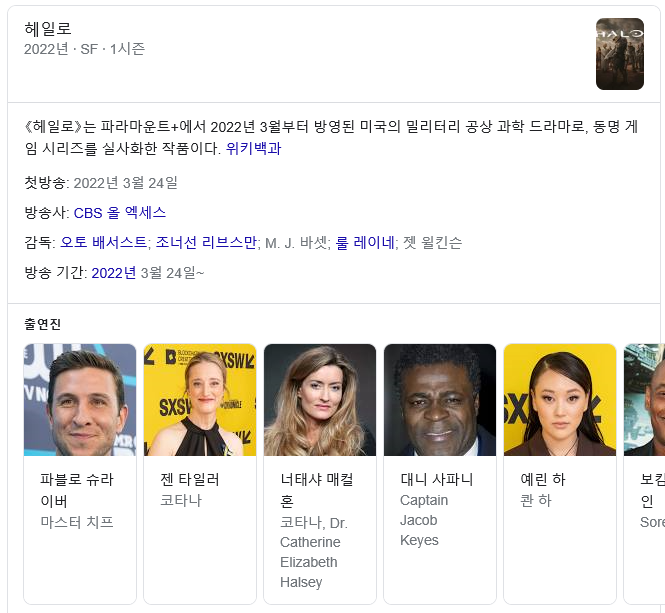The image size is (665, 613).
Task: Open the 위키백과 source link
Action: (253, 148)
